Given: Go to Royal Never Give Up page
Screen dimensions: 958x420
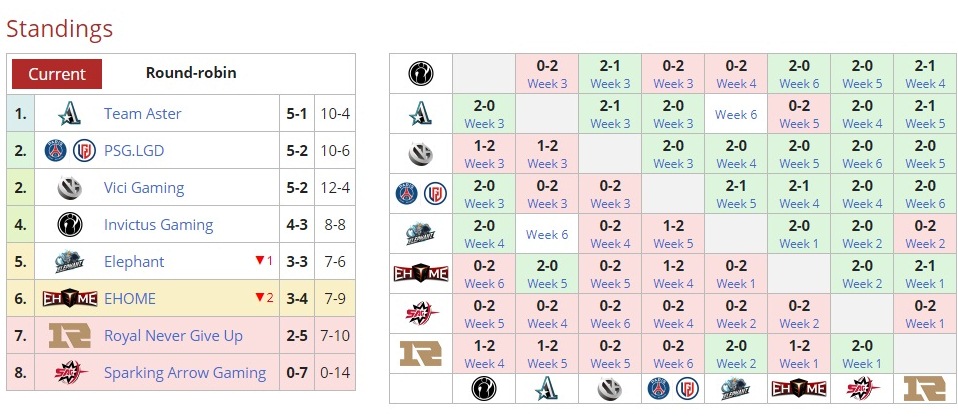Looking at the screenshot, I should pos(173,336).
